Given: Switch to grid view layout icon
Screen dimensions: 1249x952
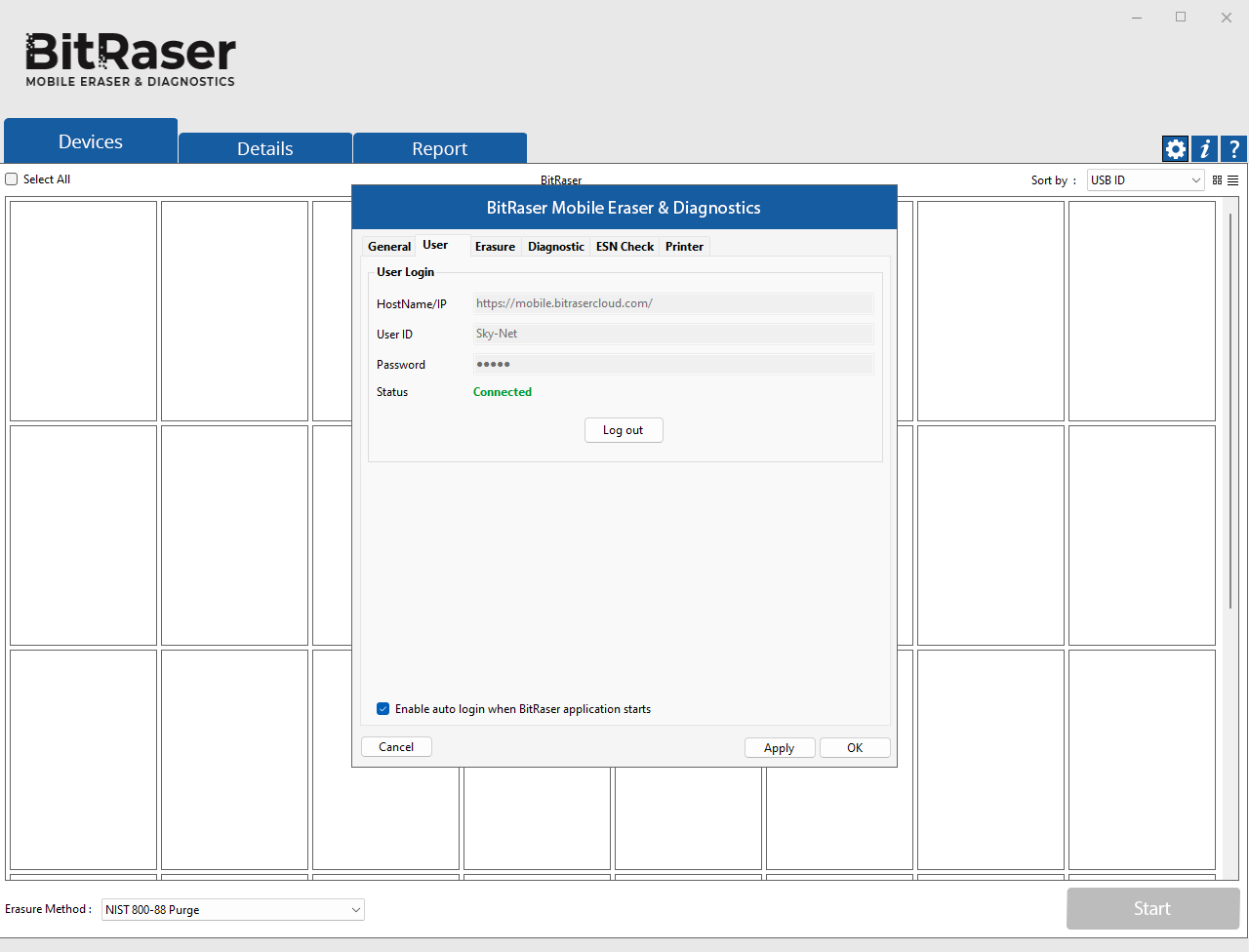Looking at the screenshot, I should coord(1217,180).
